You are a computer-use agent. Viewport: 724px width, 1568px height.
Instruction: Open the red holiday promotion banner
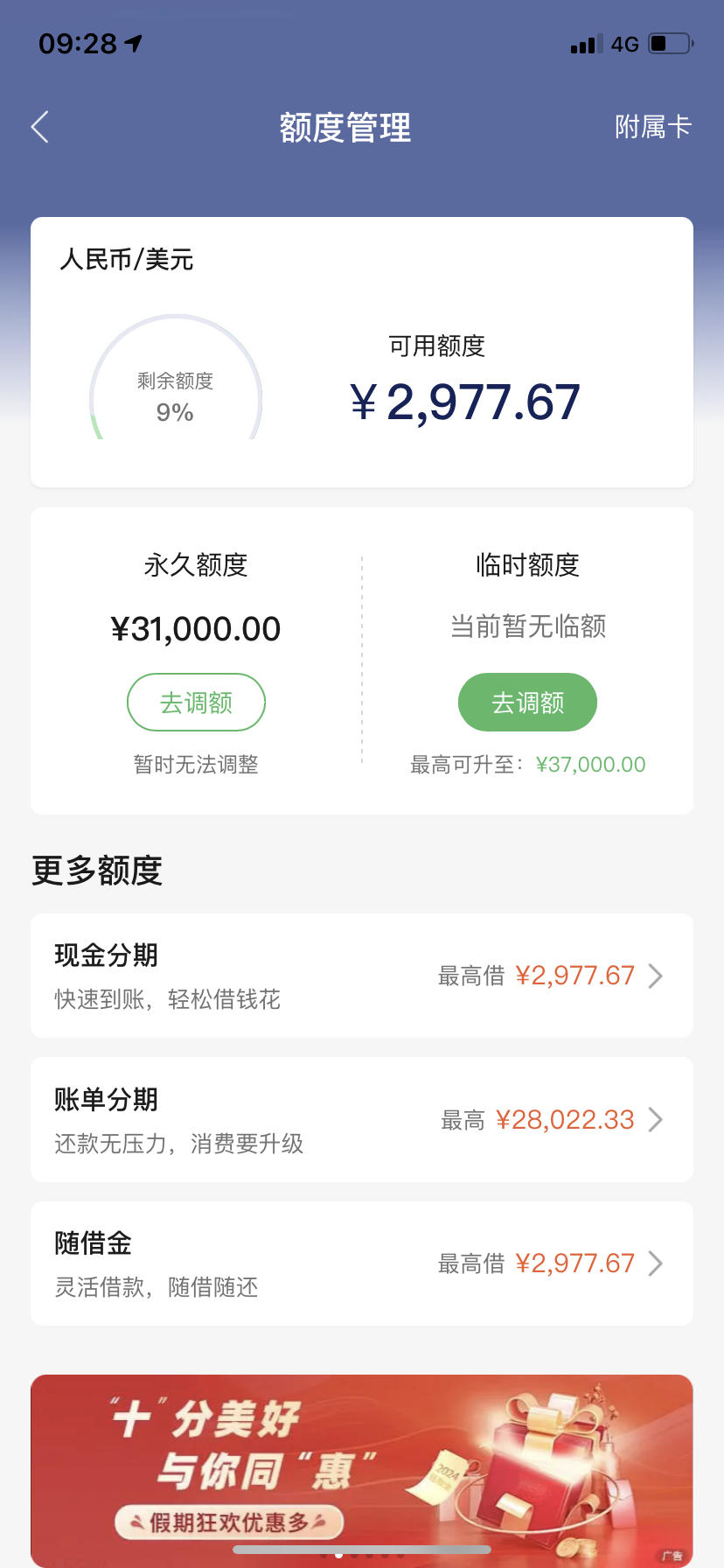click(x=362, y=1471)
